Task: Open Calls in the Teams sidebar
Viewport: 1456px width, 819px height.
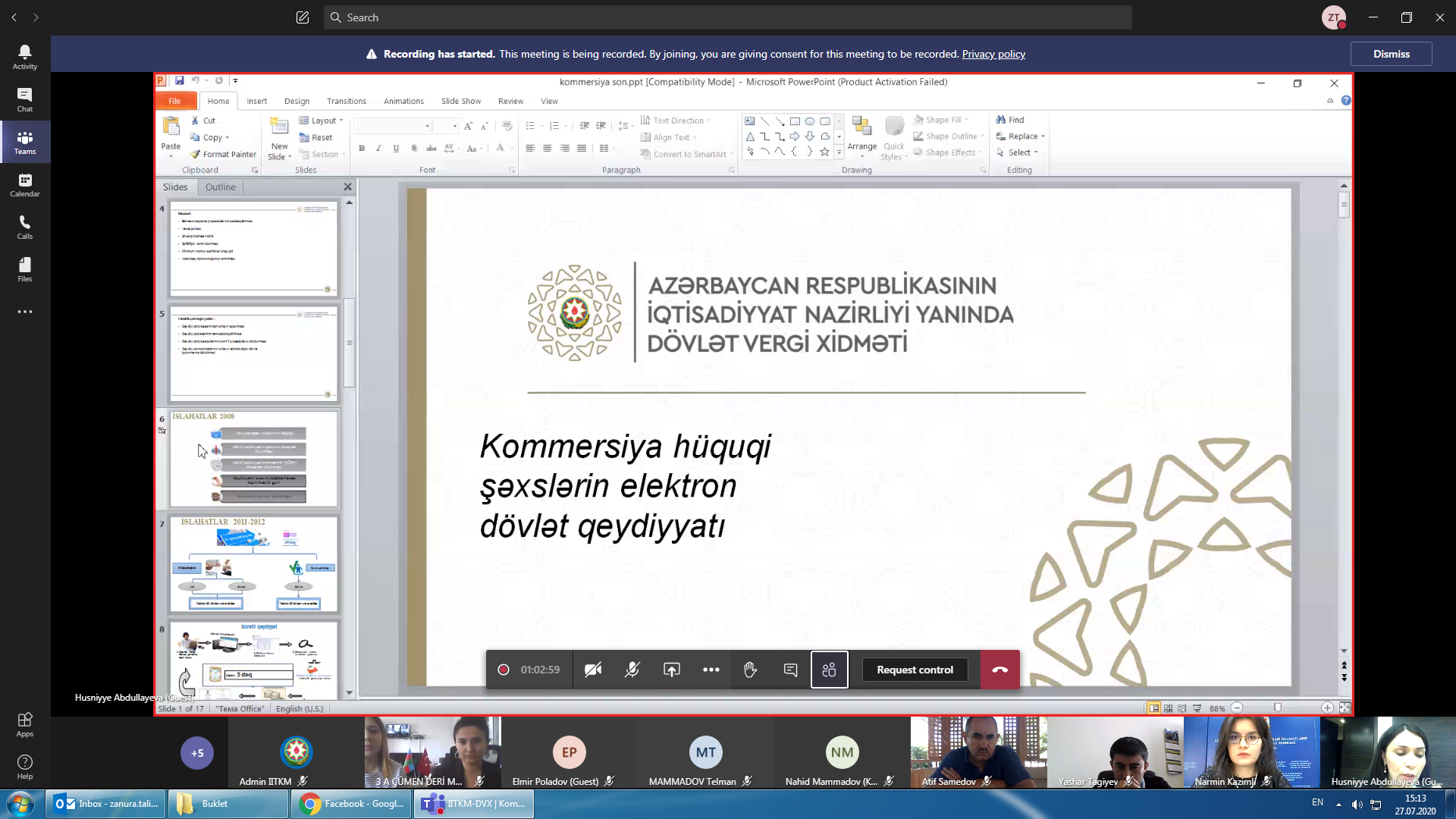Action: click(x=25, y=227)
